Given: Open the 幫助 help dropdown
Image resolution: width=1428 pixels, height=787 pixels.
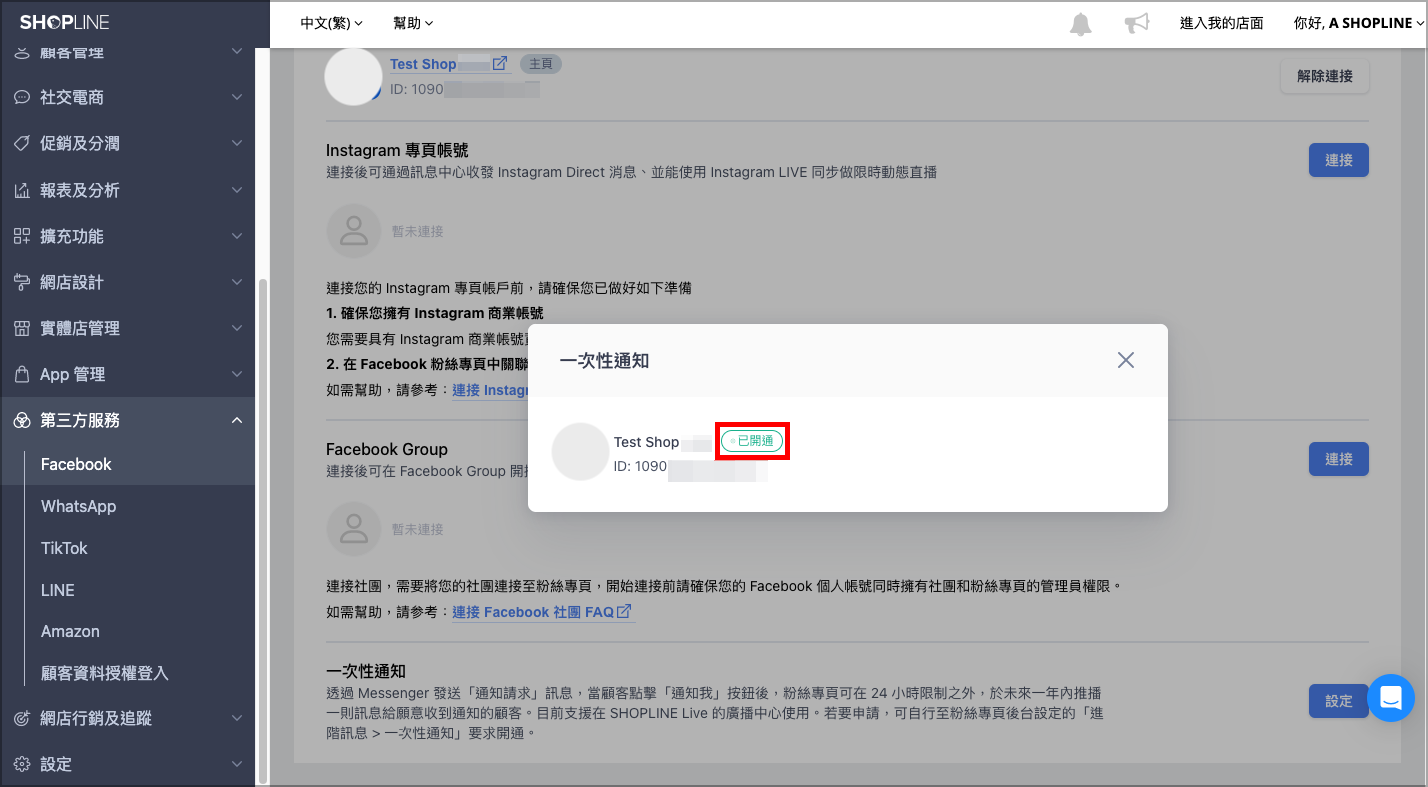Looking at the screenshot, I should click(414, 23).
